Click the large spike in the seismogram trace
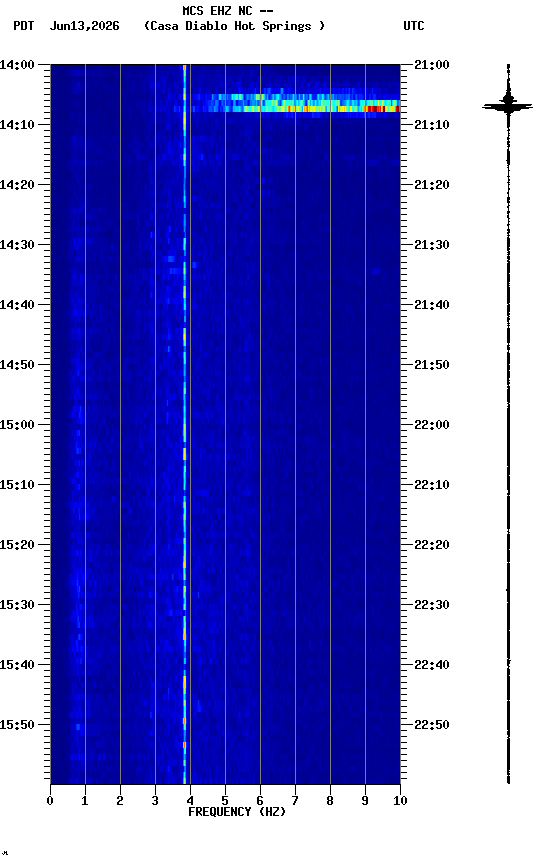This screenshot has width=552, height=864. click(507, 105)
